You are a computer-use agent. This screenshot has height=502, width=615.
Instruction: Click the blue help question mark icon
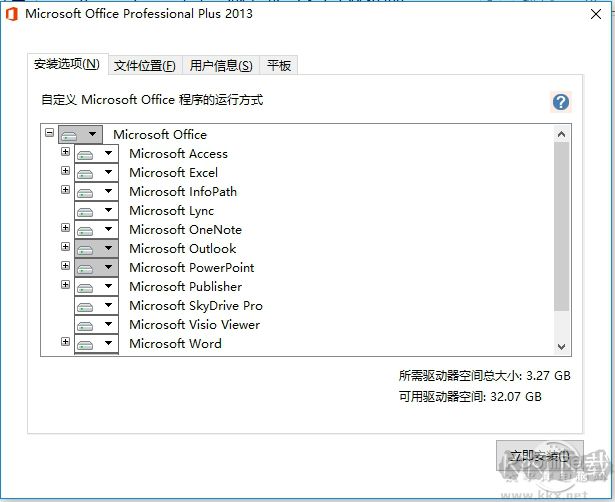tap(560, 102)
